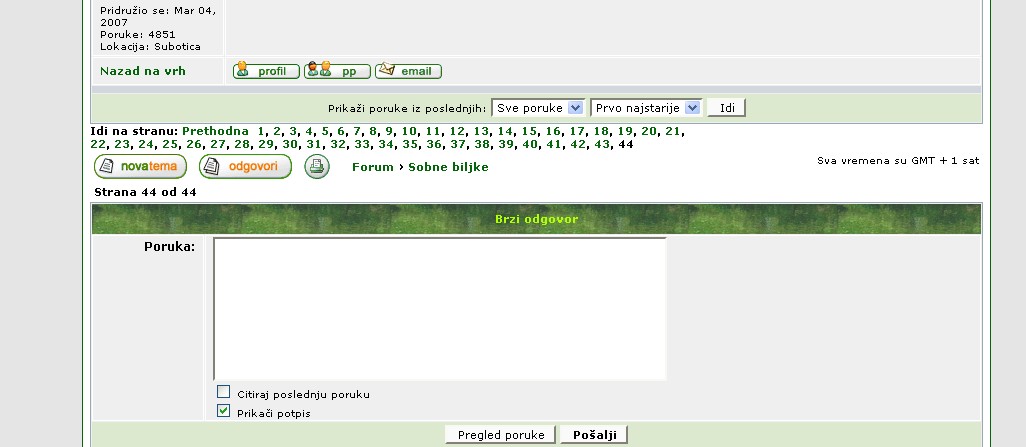Go to the Prethodna page link
This screenshot has width=1026, height=447.
(x=215, y=131)
